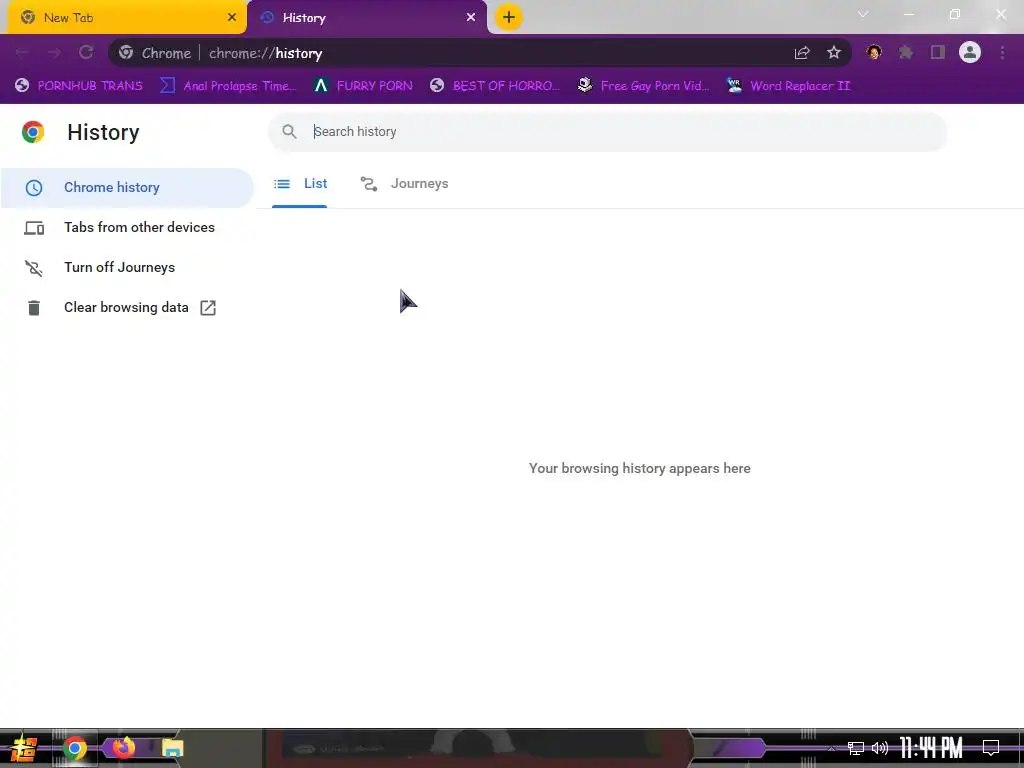Viewport: 1024px width, 768px height.
Task: Click the clock icon beside Chrome history
Action: click(x=34, y=188)
